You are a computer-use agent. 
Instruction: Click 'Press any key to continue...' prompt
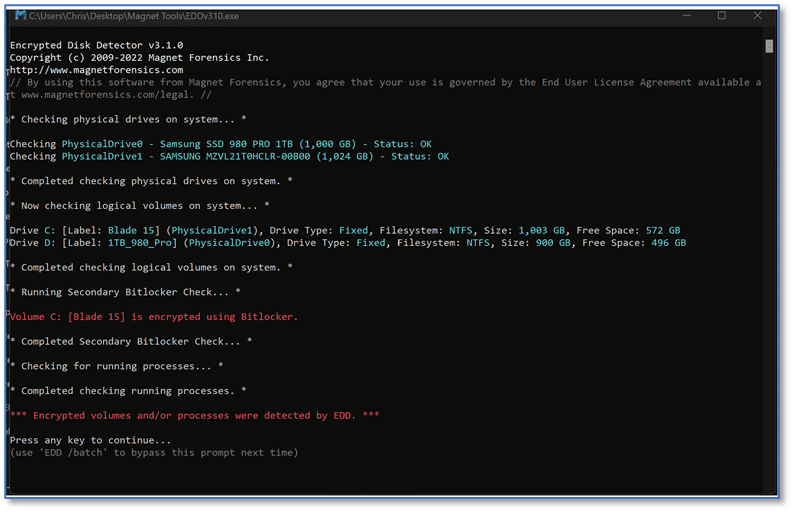(x=91, y=441)
